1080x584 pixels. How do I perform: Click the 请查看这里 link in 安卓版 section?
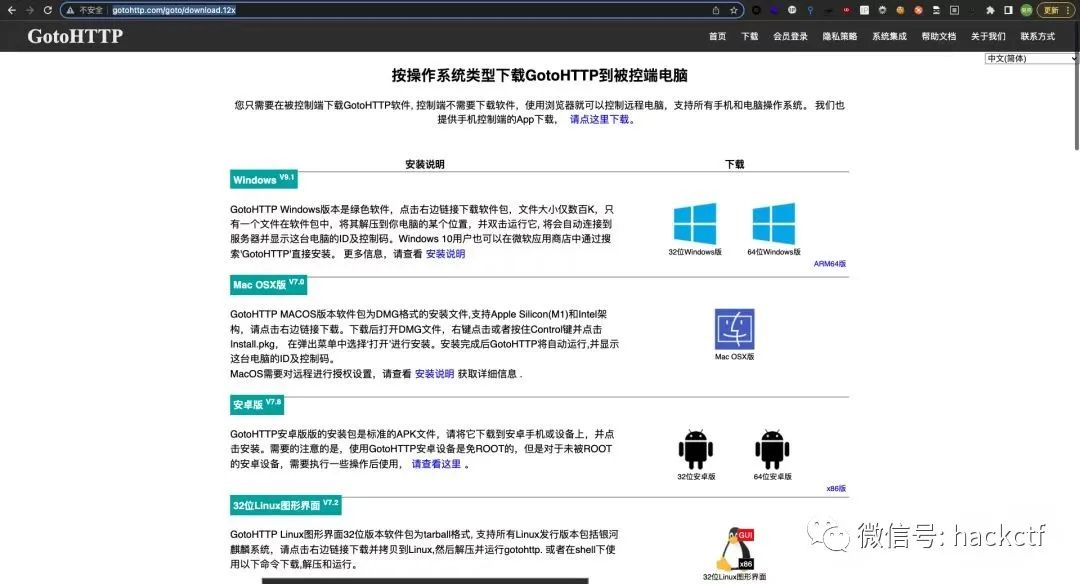[436, 463]
